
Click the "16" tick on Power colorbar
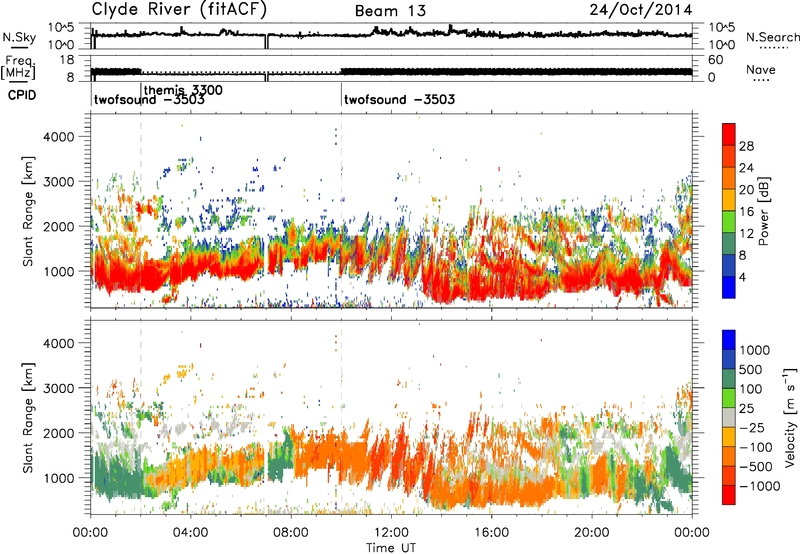746,212
